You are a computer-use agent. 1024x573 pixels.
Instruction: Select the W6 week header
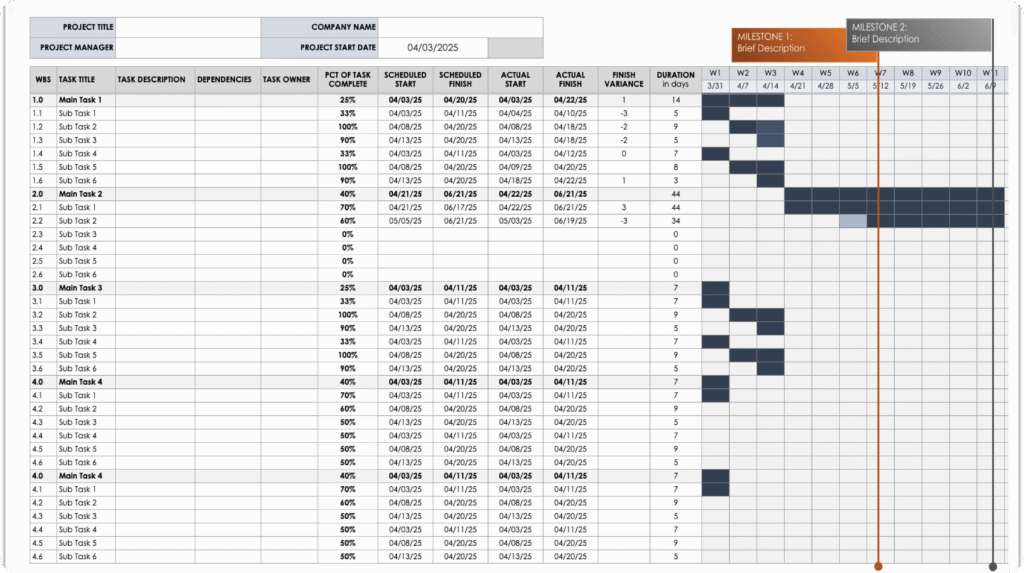click(853, 73)
